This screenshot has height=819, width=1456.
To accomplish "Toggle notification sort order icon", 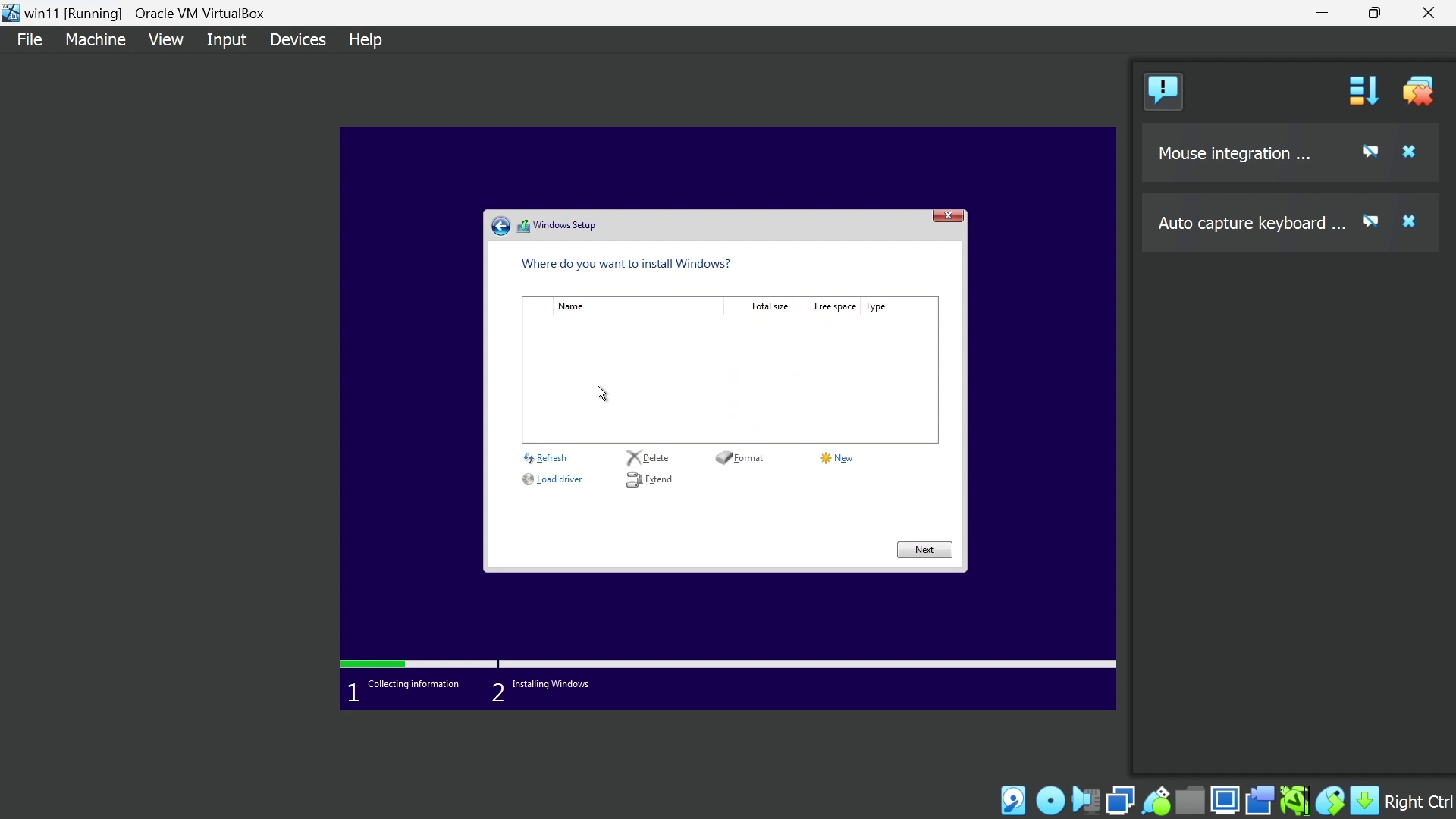I will coord(1363,91).
